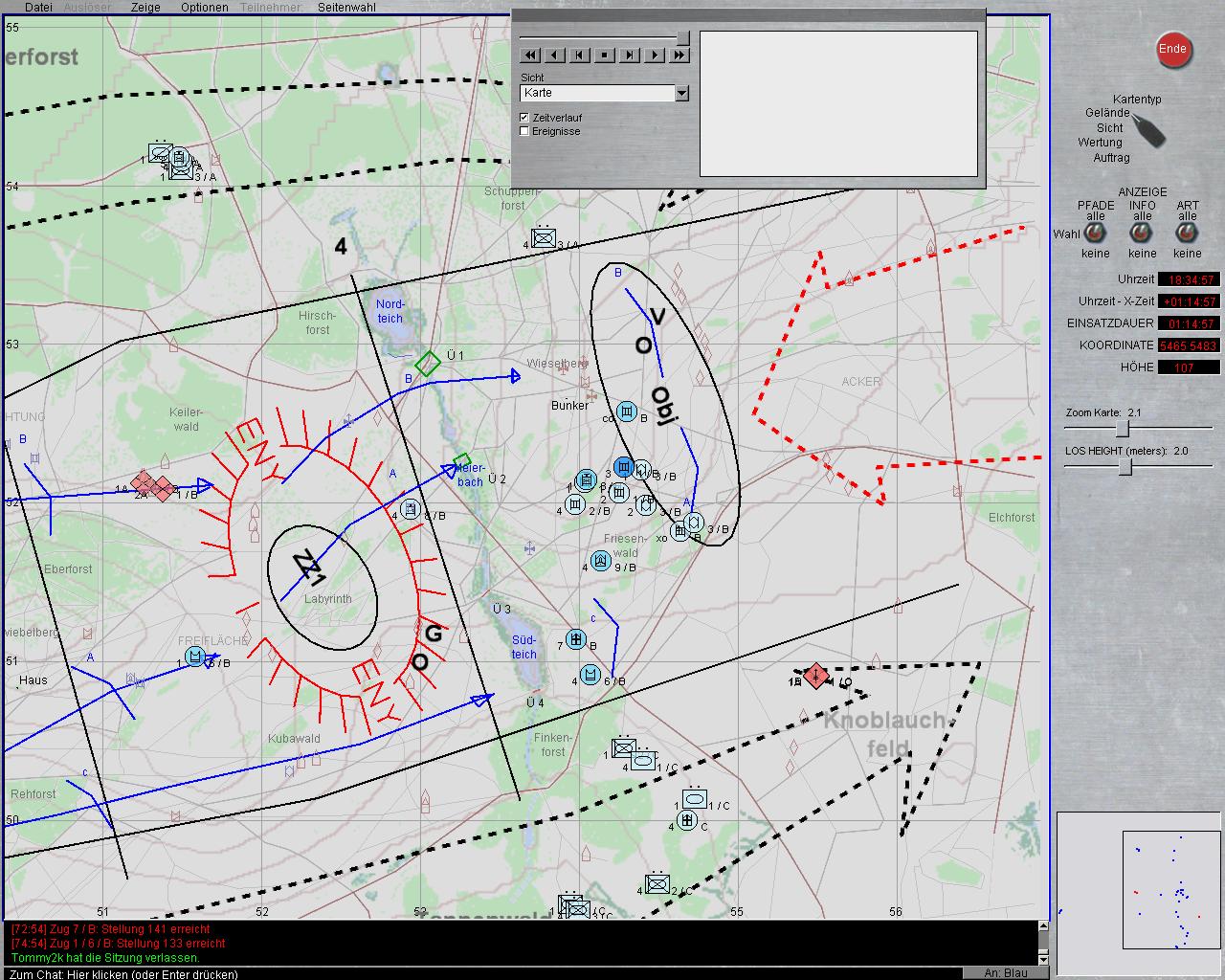Click the play forward button

pos(655,56)
